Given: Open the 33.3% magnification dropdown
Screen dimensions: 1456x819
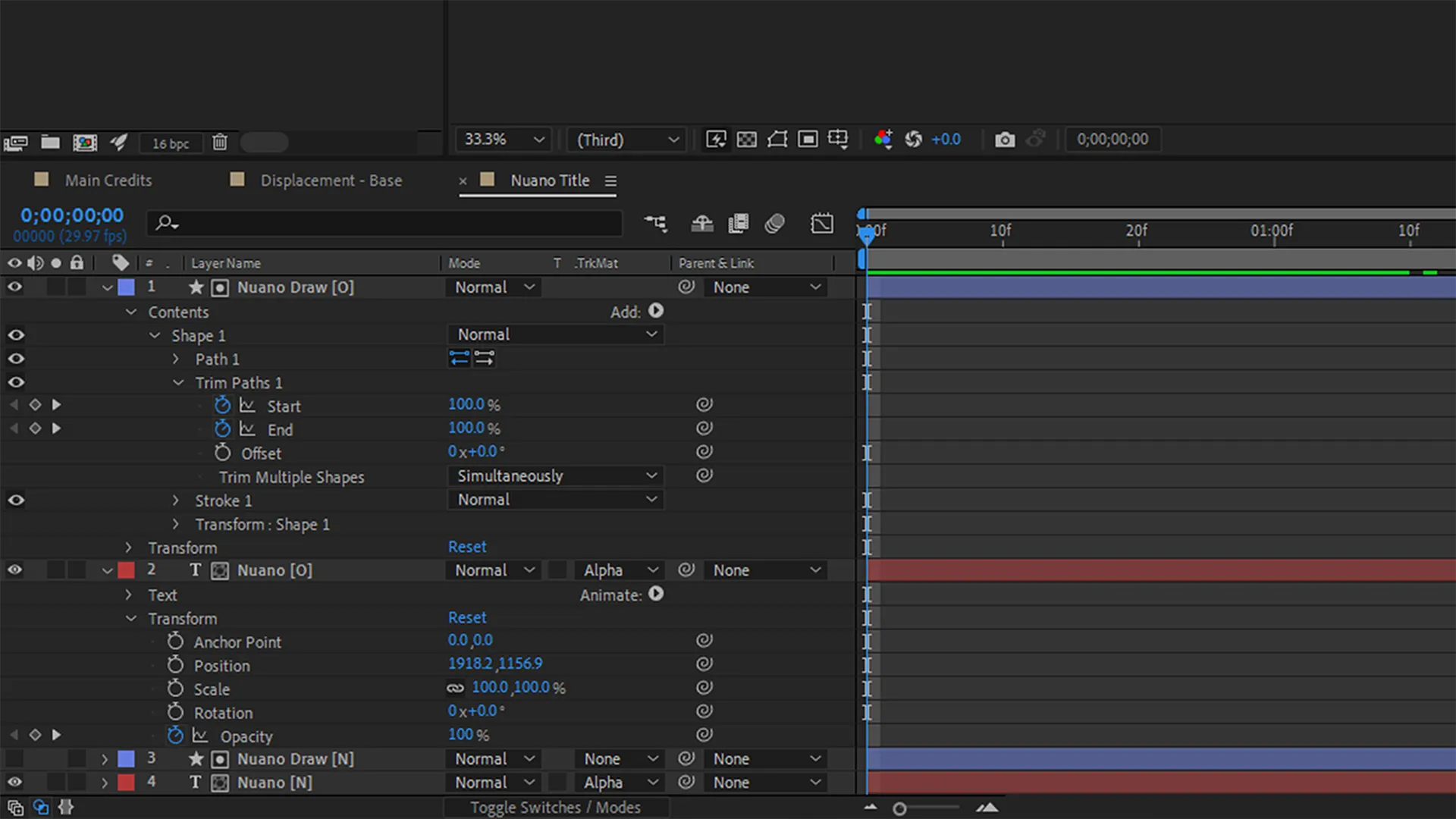Looking at the screenshot, I should coord(504,140).
